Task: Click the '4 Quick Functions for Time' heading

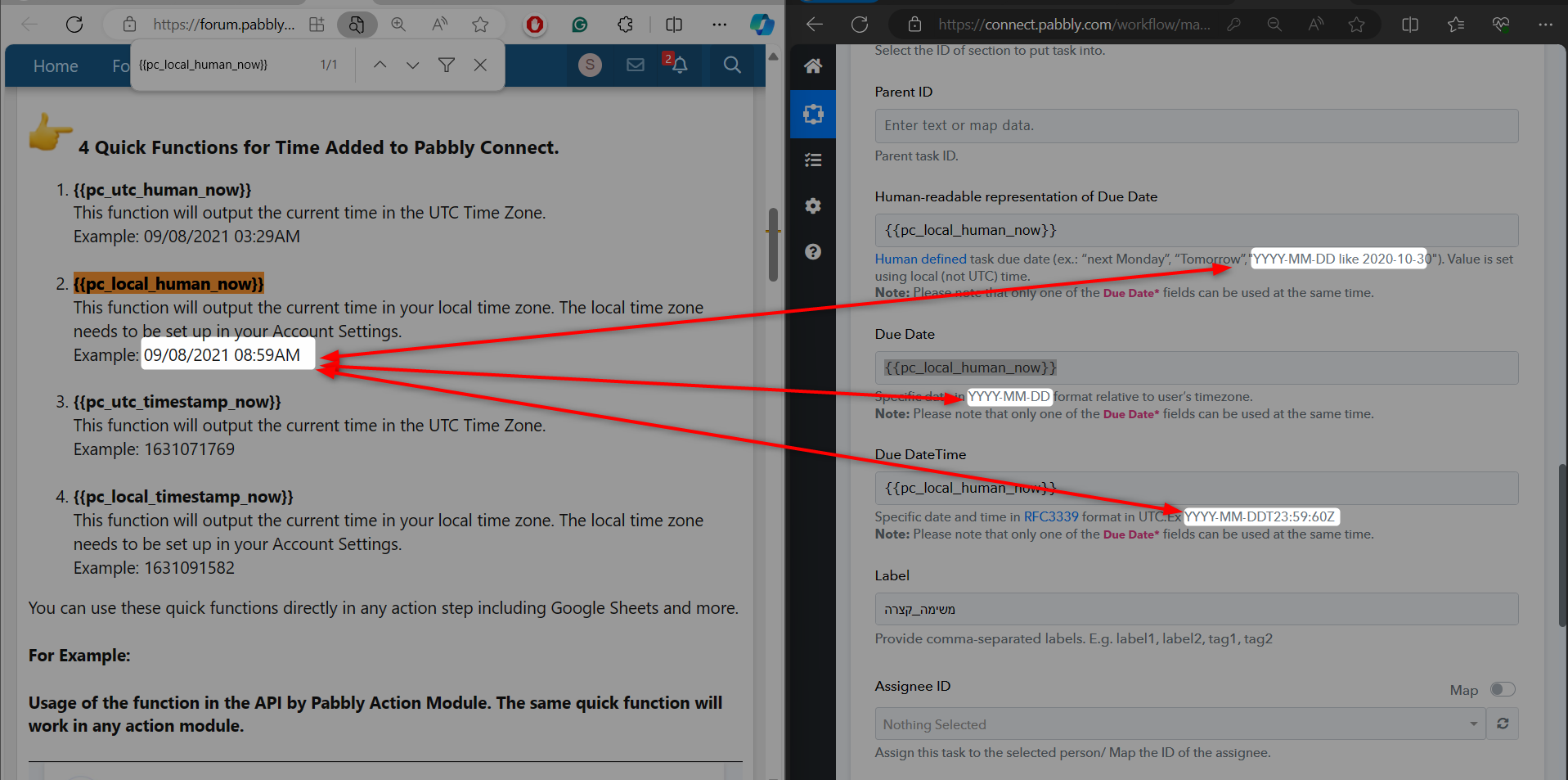Action: tap(319, 148)
